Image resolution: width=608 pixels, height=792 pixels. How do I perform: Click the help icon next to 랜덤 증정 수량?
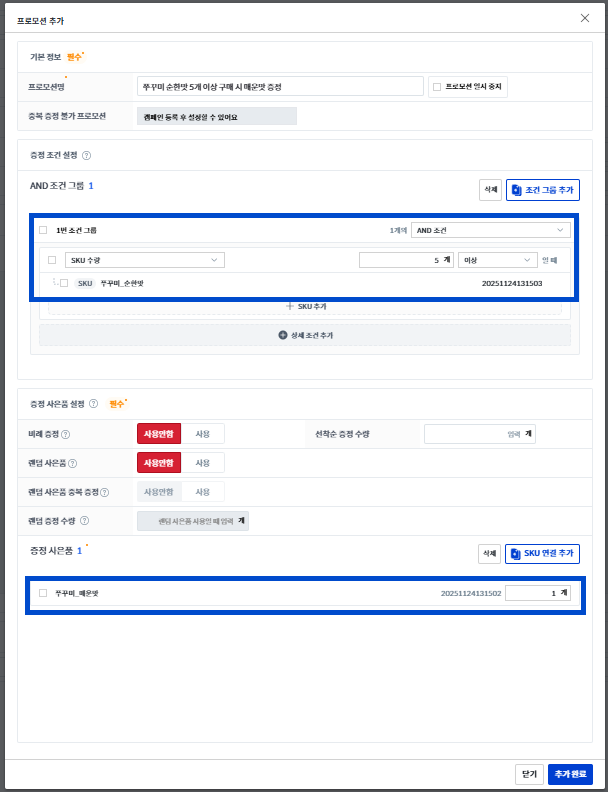coord(84,521)
